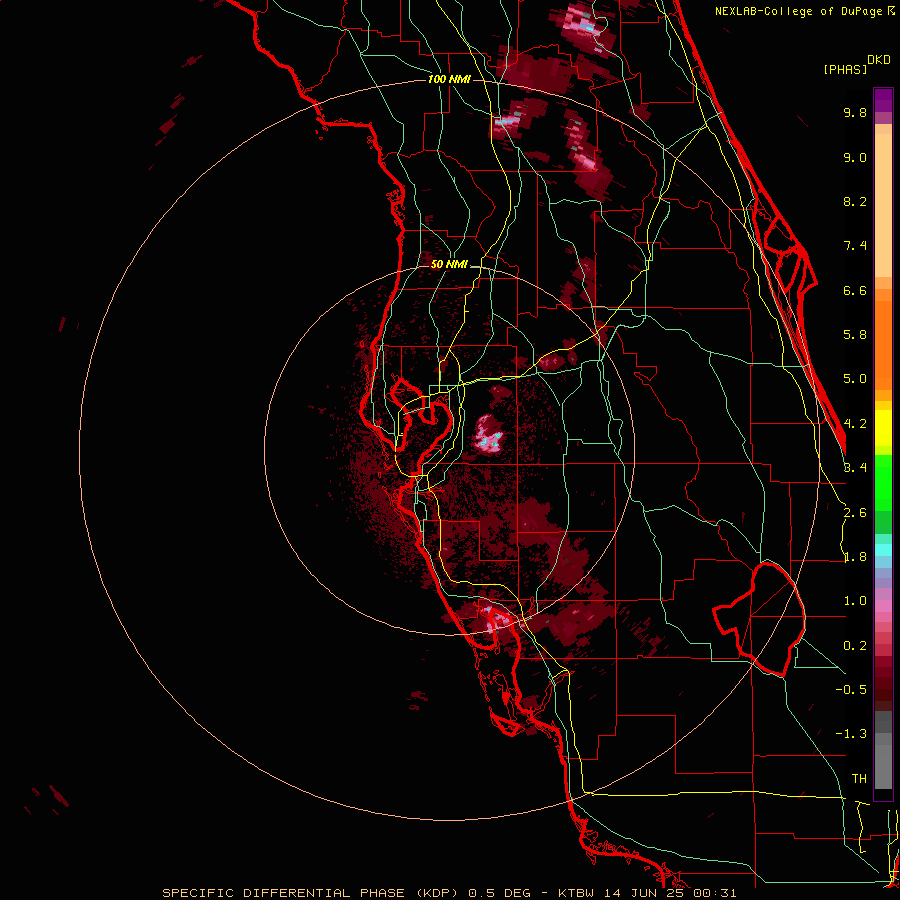Click the 4.2 value on color scale
The height and width of the screenshot is (900, 900).
(x=855, y=424)
